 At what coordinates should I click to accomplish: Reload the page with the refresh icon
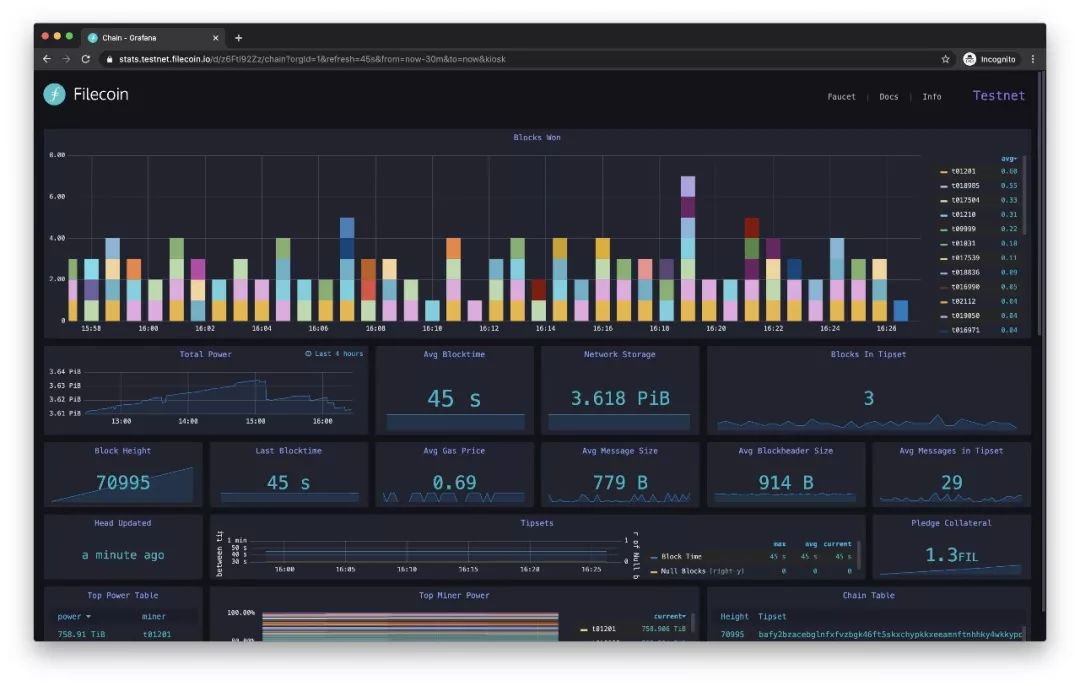(x=86, y=59)
